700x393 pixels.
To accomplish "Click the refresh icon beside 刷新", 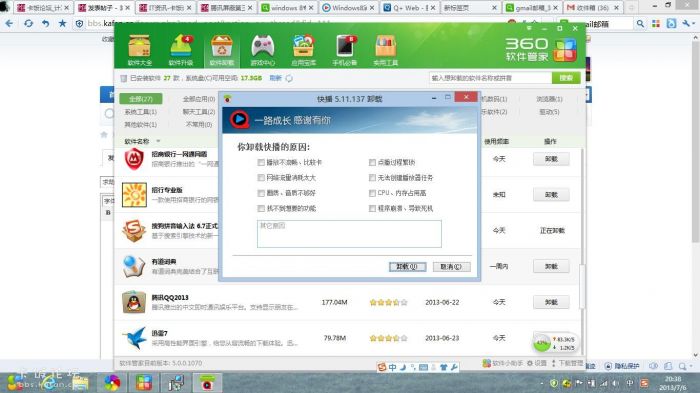I will [289, 78].
